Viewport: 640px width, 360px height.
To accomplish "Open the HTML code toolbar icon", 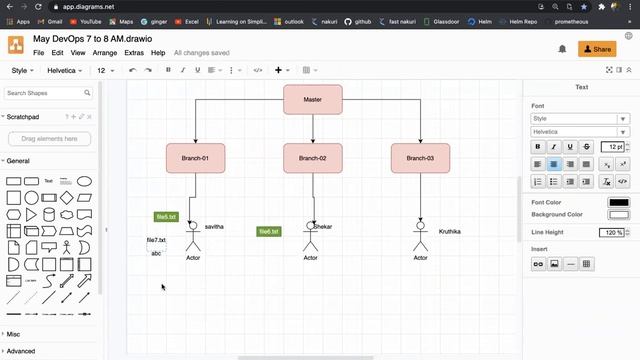I will pos(258,70).
